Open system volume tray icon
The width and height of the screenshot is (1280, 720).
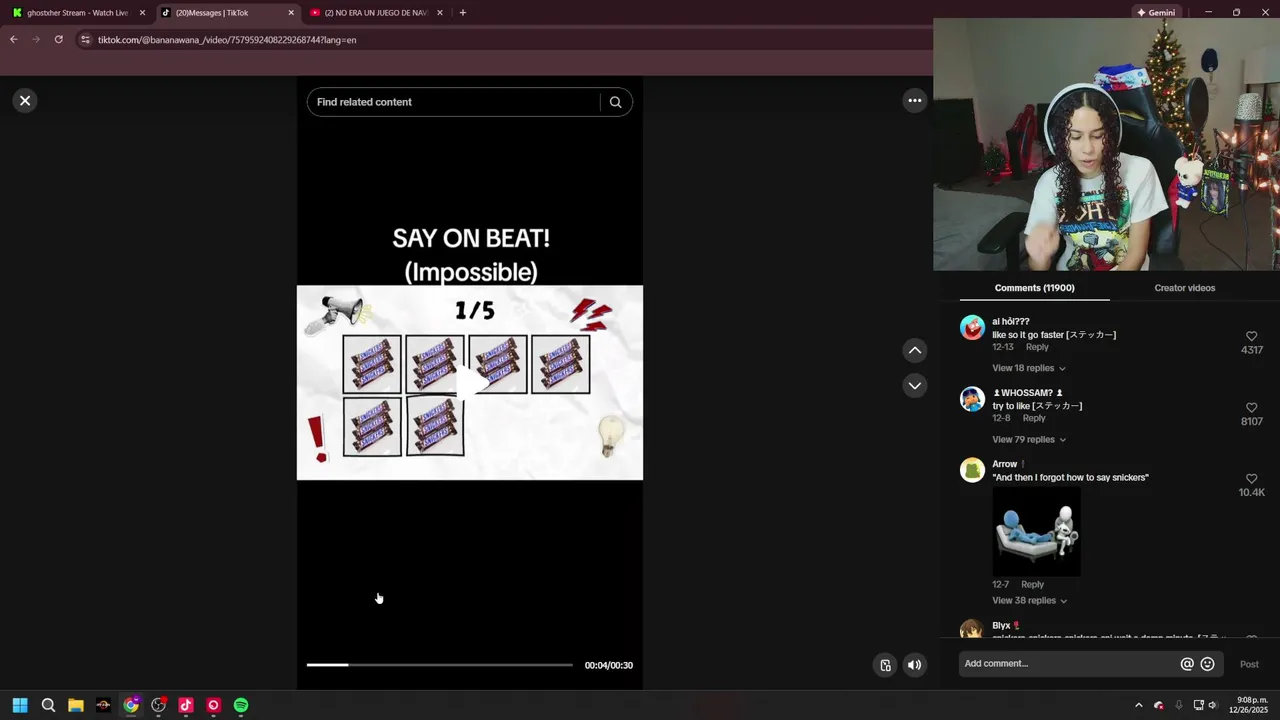pos(1212,705)
